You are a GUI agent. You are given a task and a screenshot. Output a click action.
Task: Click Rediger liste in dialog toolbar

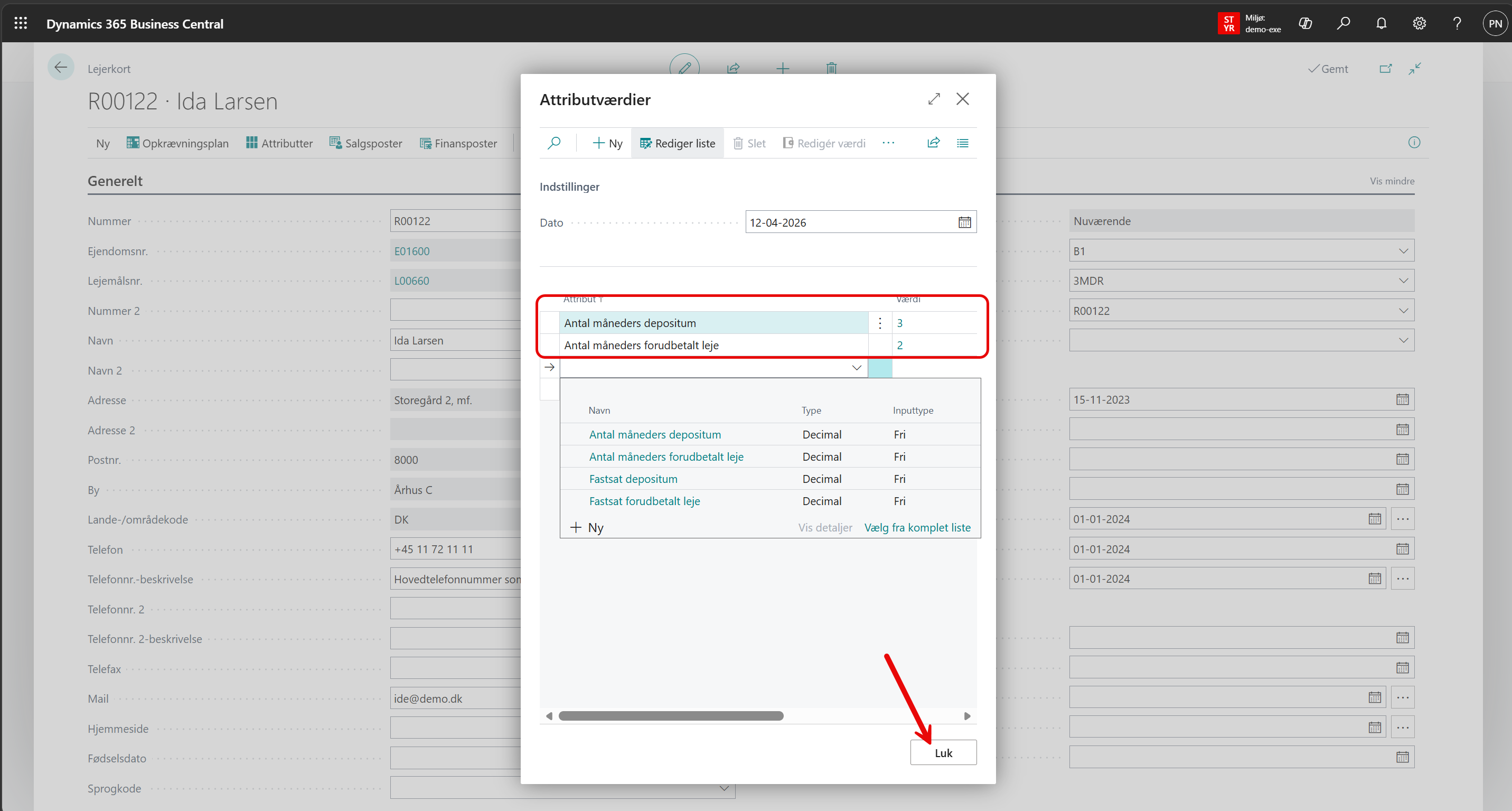click(x=678, y=143)
